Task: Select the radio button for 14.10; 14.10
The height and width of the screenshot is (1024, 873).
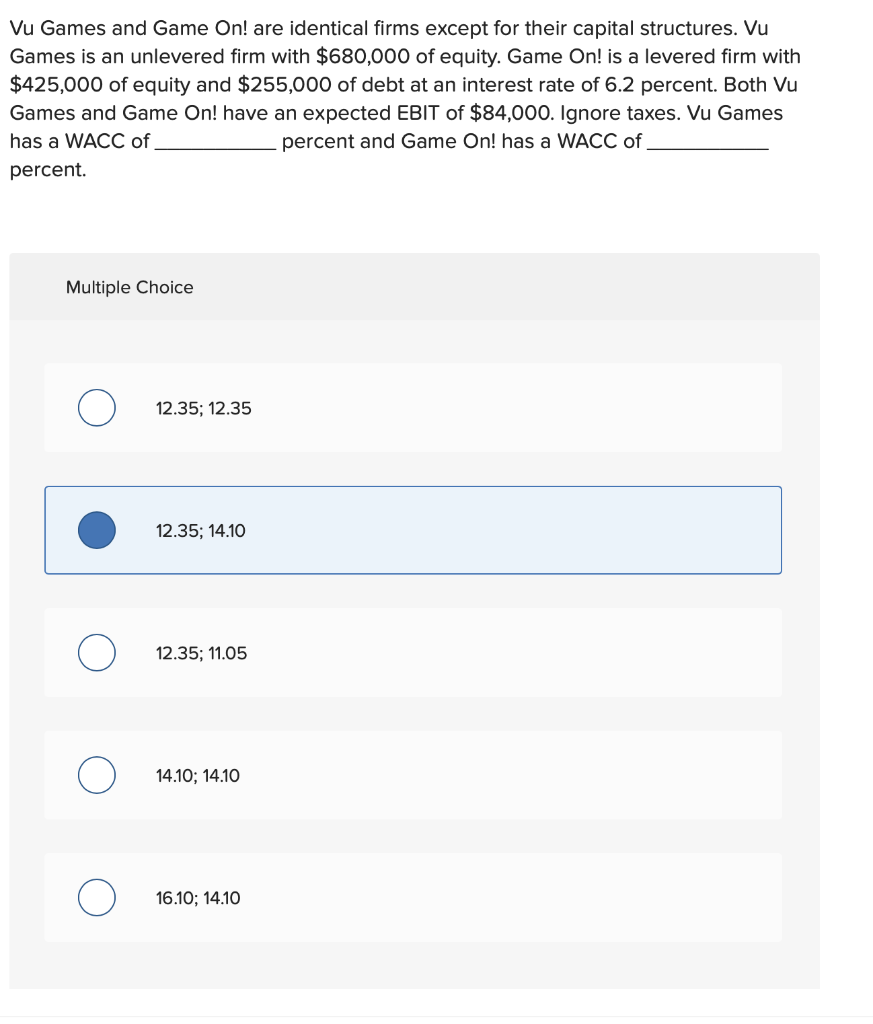Action: (x=96, y=775)
